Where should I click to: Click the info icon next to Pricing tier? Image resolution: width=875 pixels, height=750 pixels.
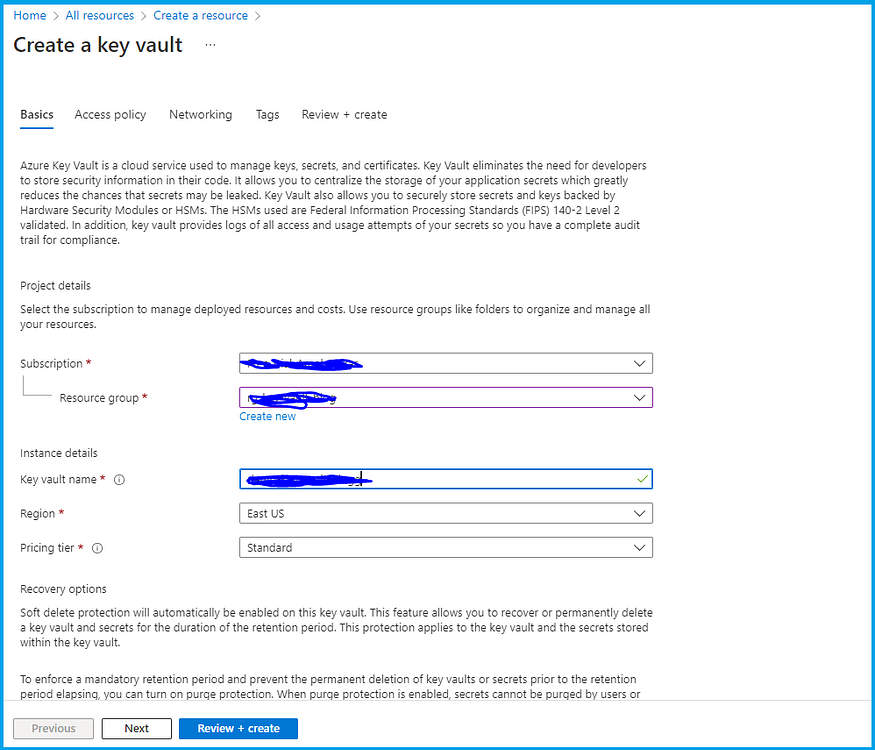pyautogui.click(x=97, y=548)
